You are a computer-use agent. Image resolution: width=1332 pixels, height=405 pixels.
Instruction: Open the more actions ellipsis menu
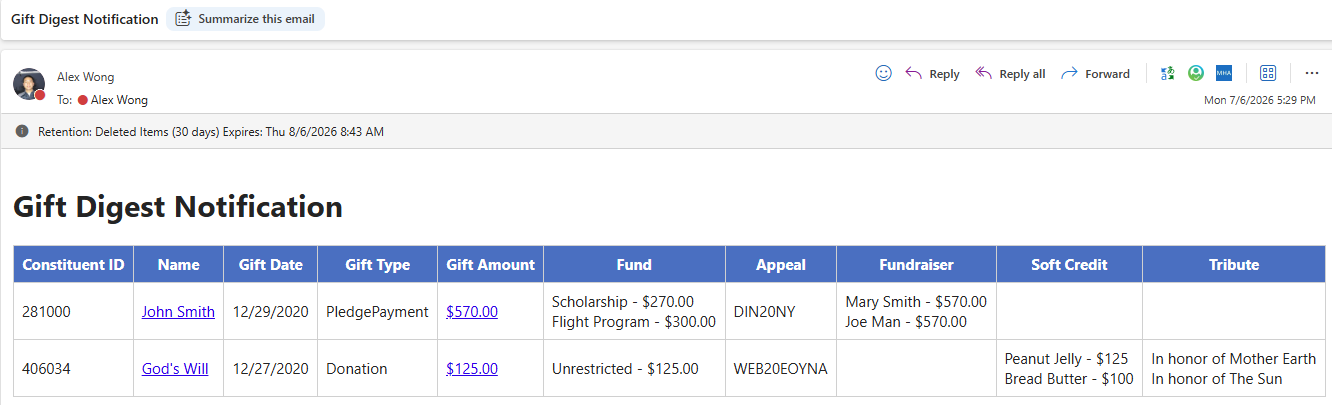1311,73
